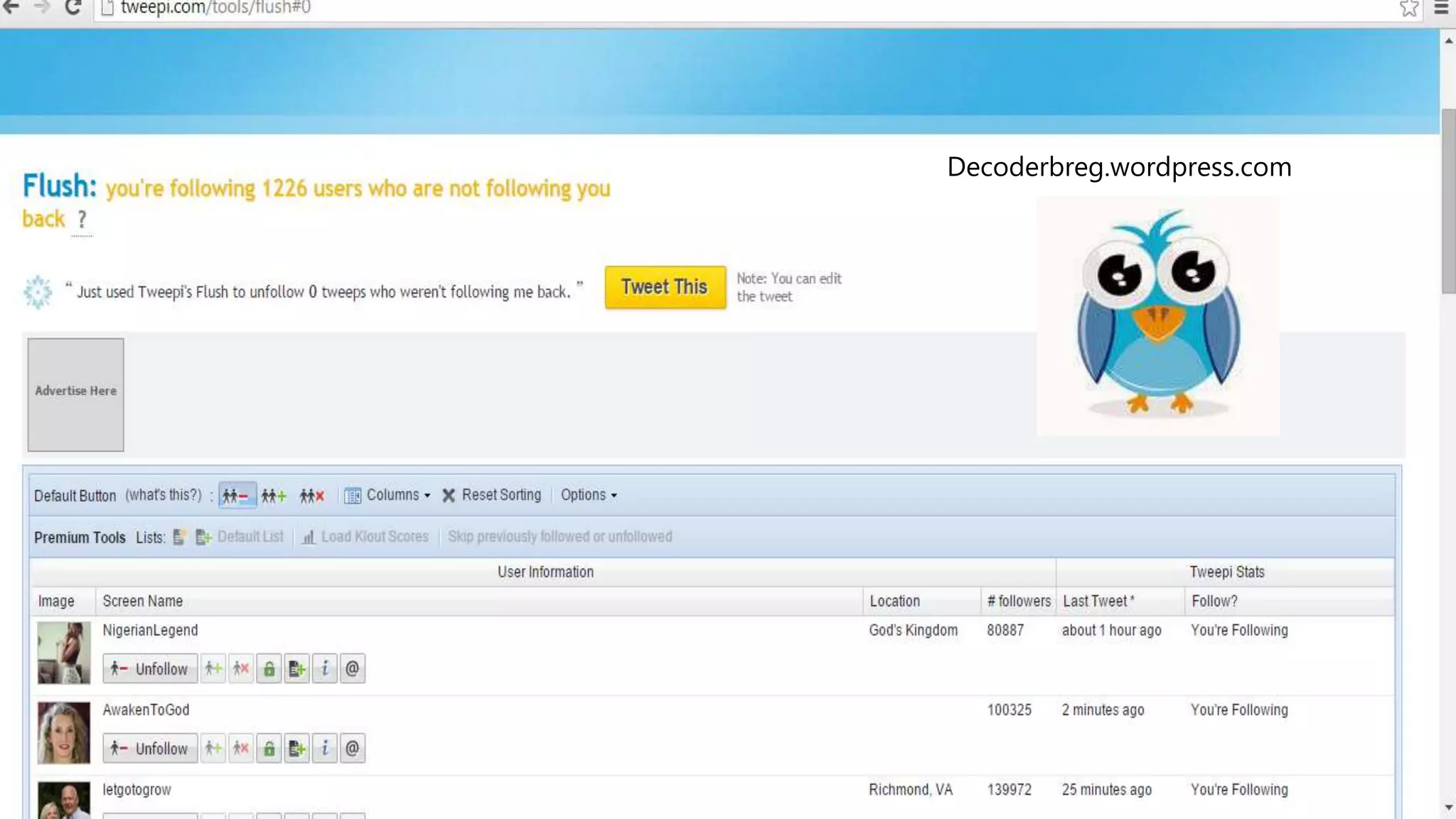Image resolution: width=1456 pixels, height=819 pixels.
Task: Click '2 minutes ago' last tweet
Action: pos(1103,710)
